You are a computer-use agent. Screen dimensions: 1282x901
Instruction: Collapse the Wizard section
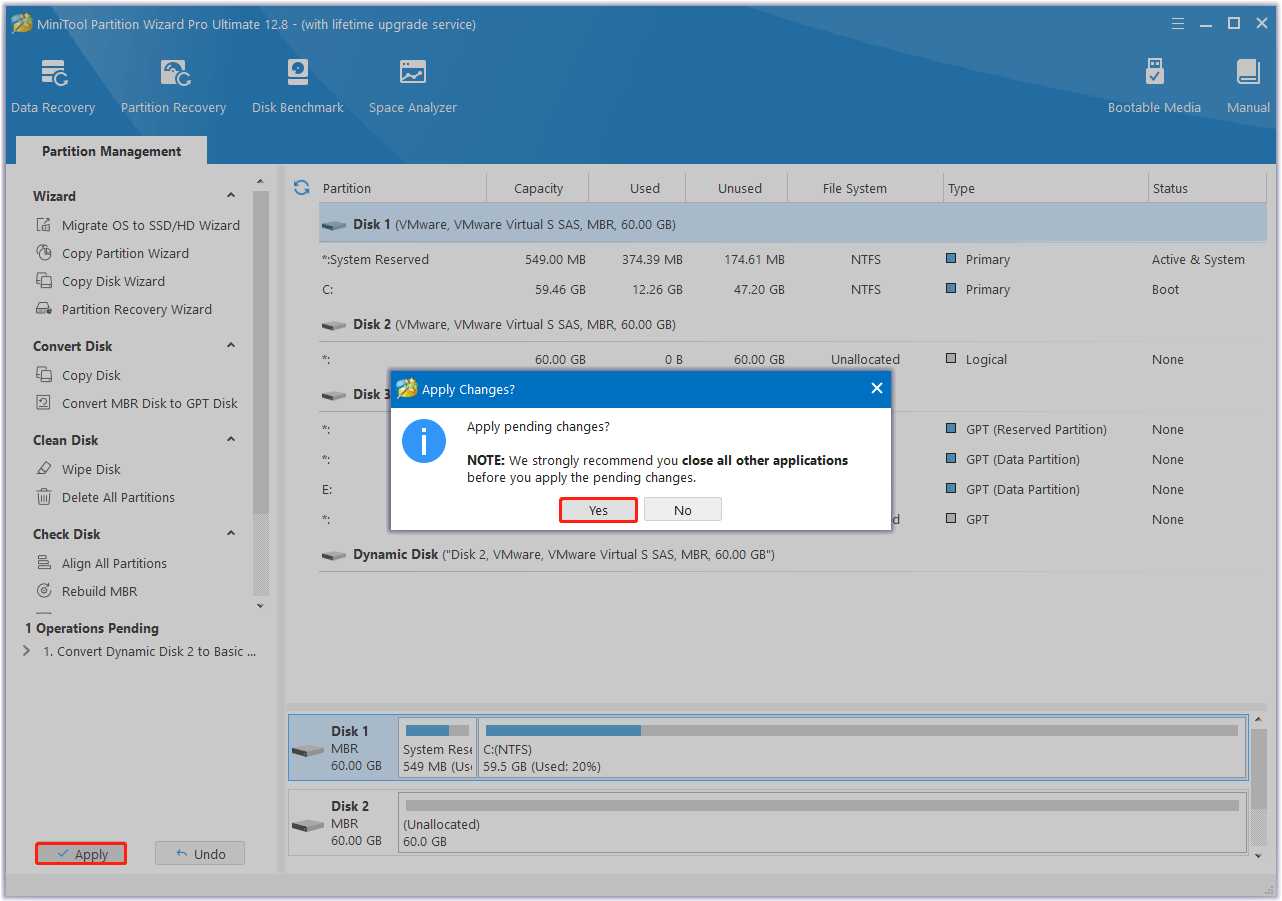click(x=231, y=196)
